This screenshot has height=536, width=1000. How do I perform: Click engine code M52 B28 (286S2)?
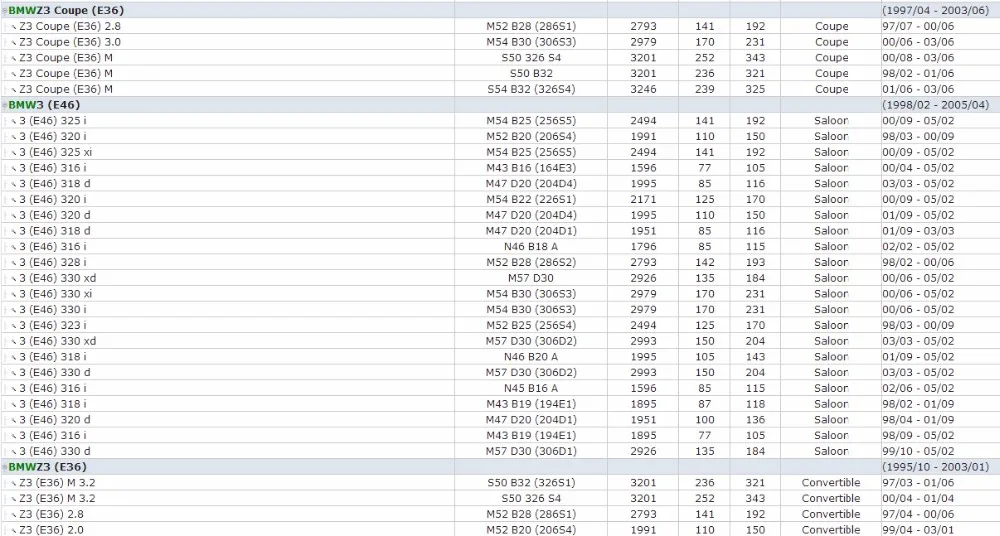click(x=531, y=262)
